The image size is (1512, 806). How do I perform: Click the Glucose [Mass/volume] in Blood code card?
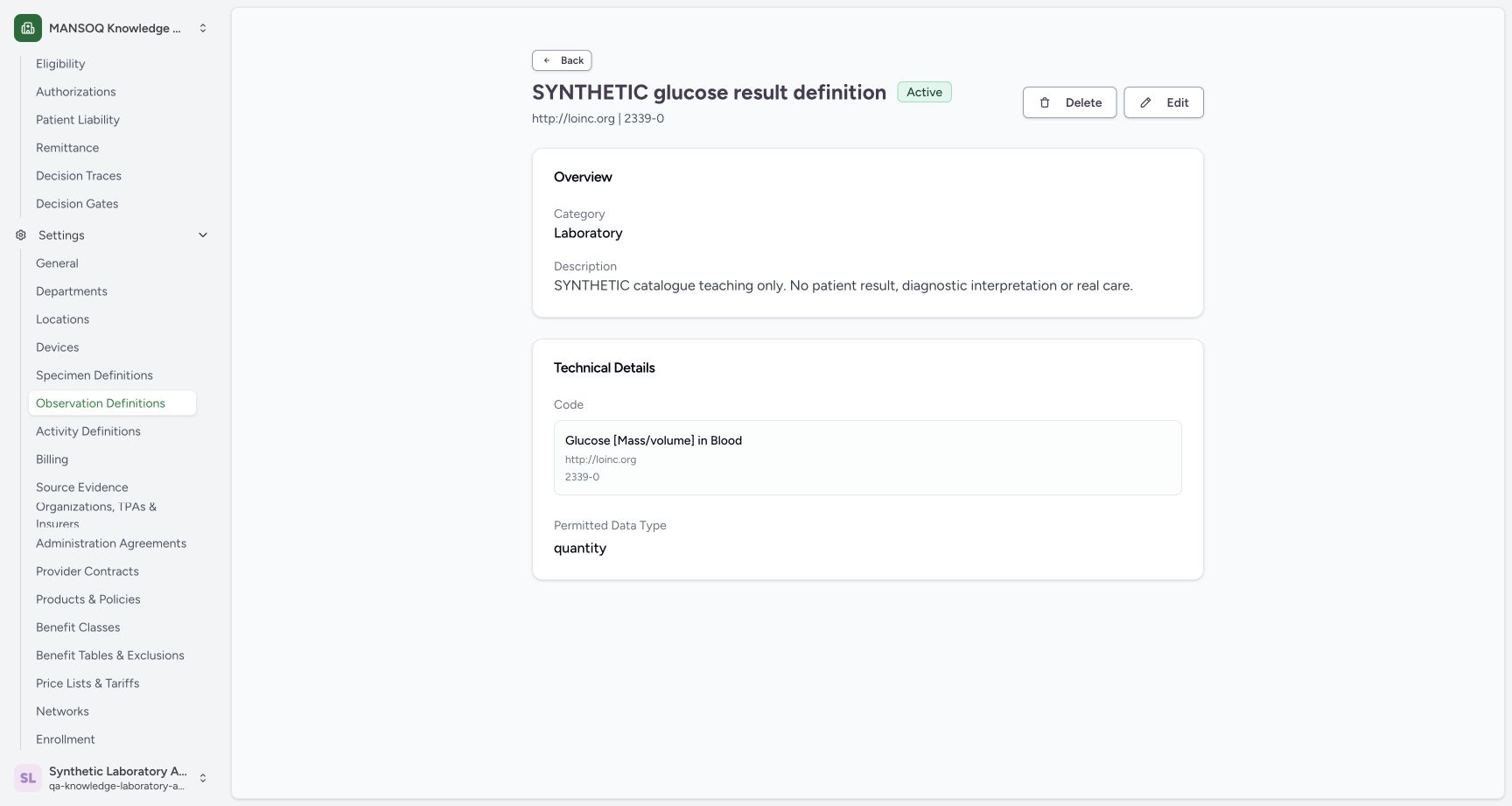click(867, 458)
